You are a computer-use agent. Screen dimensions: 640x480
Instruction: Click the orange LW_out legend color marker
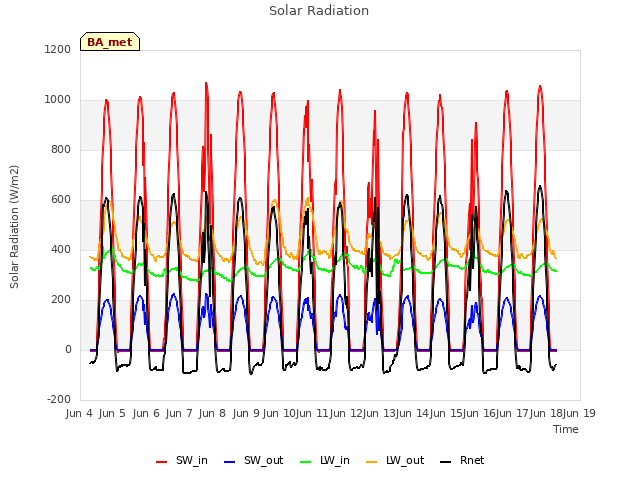(x=371, y=462)
